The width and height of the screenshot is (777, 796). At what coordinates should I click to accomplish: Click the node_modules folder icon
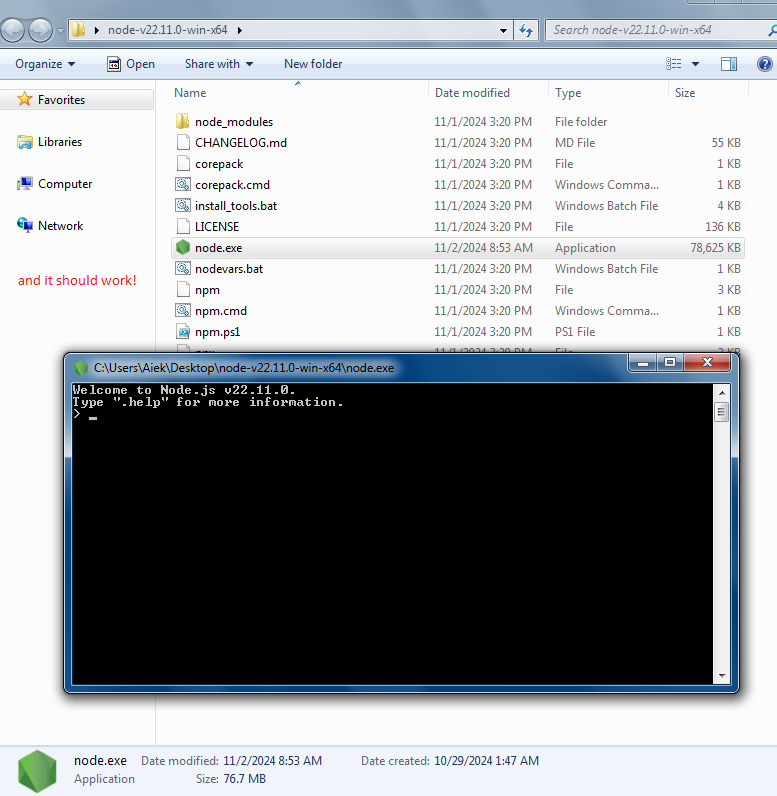pyautogui.click(x=182, y=121)
